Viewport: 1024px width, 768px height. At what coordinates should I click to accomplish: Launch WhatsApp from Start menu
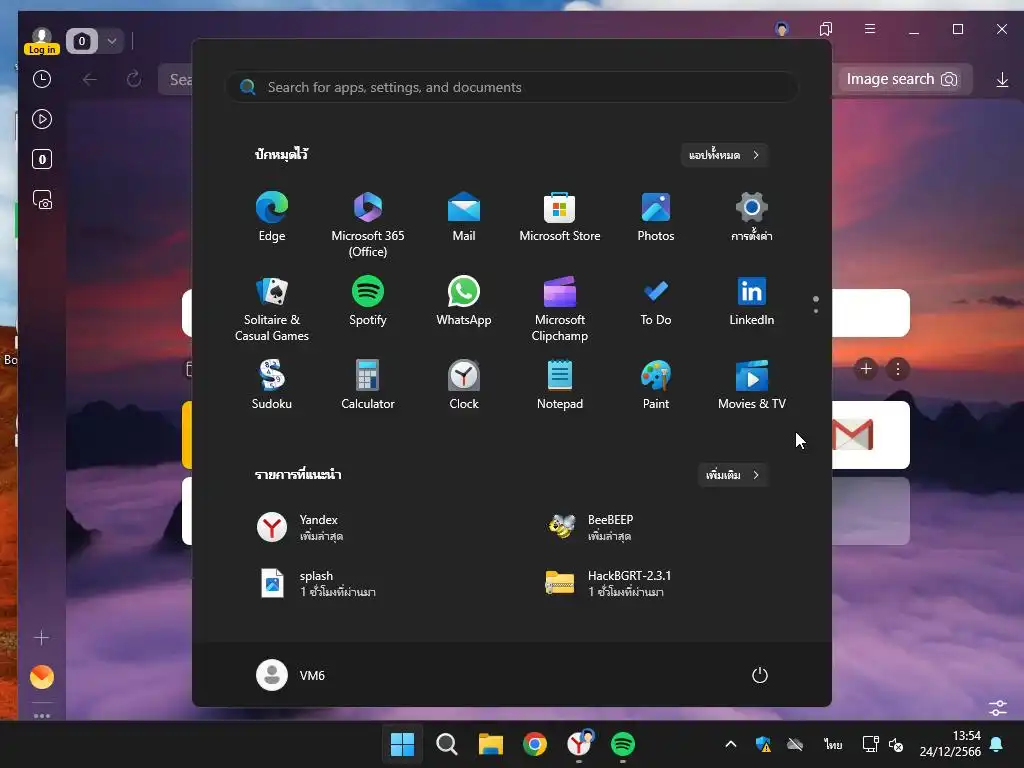(x=464, y=301)
